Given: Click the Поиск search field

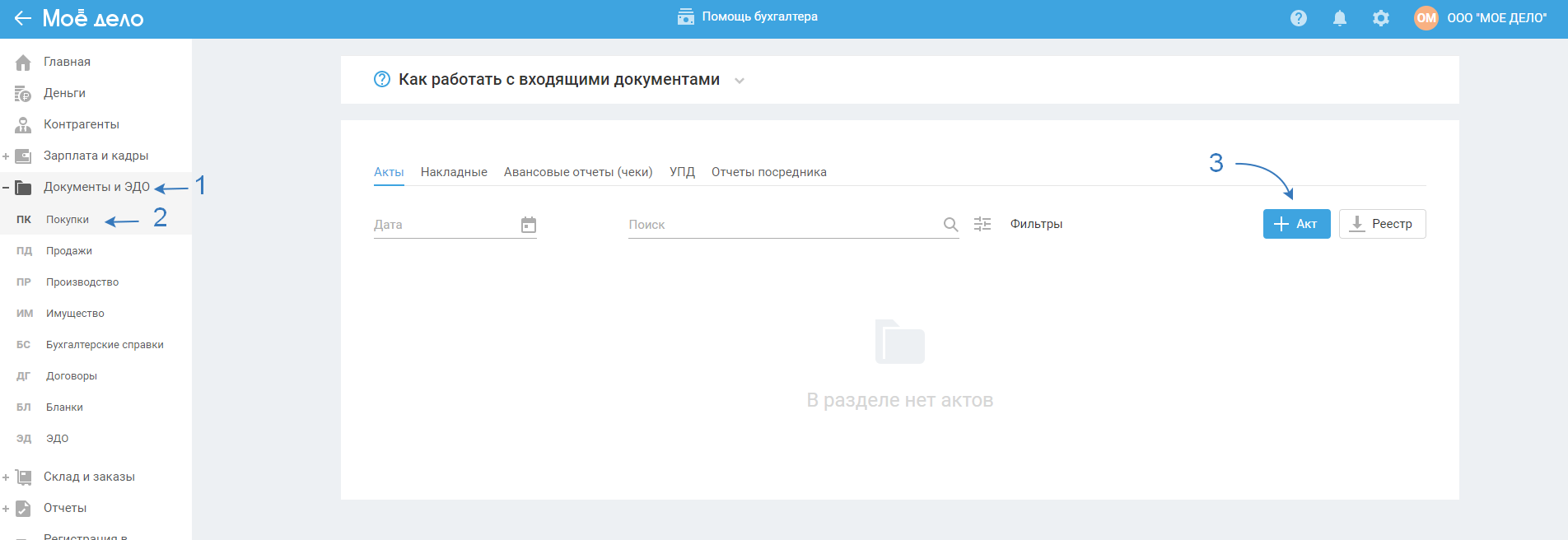Looking at the screenshot, I should click(782, 225).
